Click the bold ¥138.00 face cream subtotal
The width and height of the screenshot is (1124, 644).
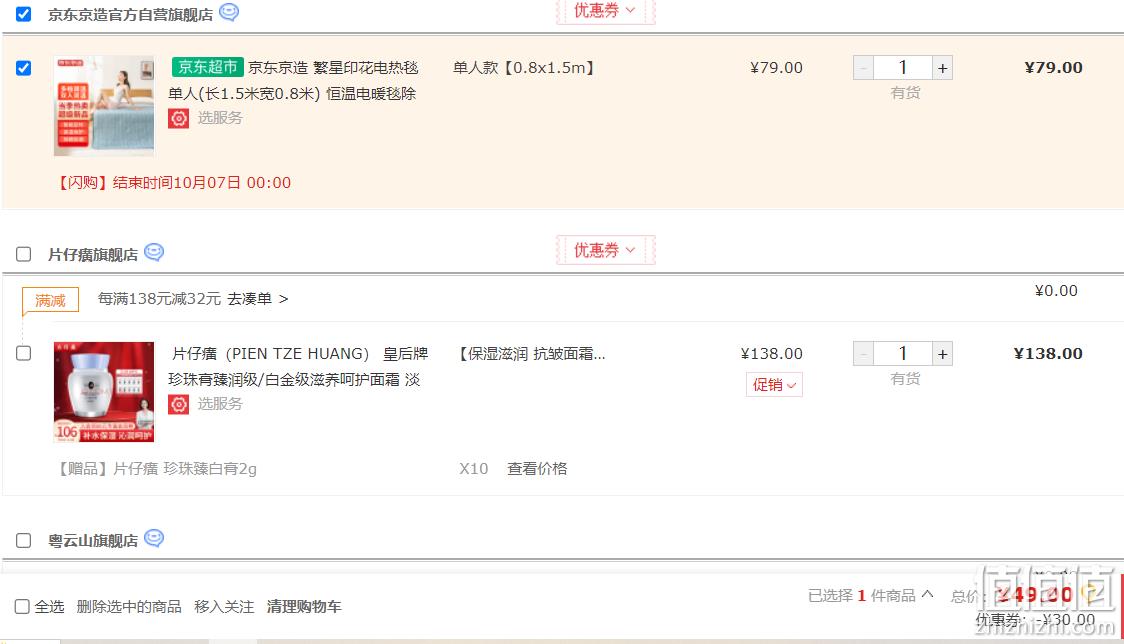click(1048, 354)
